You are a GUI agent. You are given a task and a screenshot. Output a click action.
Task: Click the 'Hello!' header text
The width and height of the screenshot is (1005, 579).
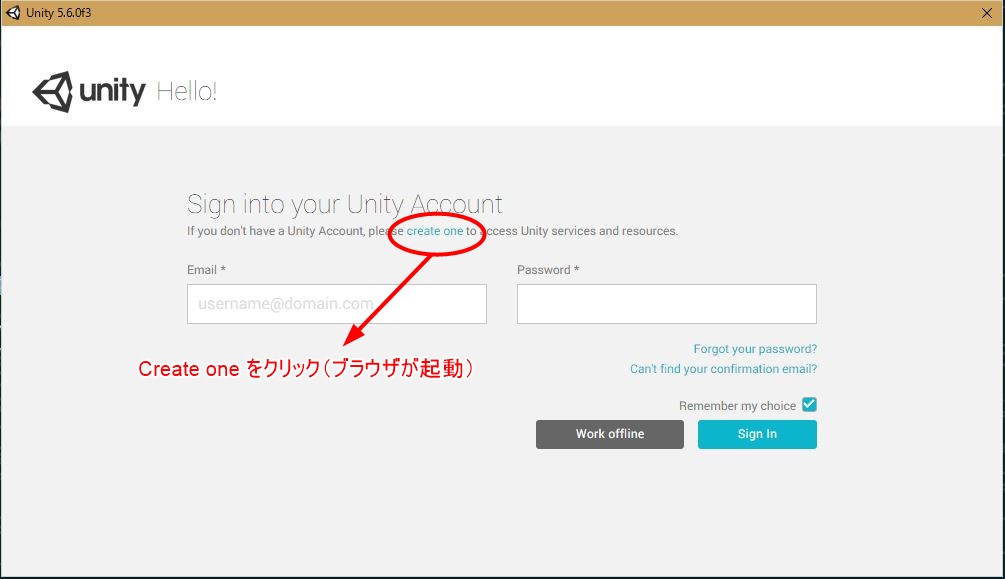click(x=187, y=92)
